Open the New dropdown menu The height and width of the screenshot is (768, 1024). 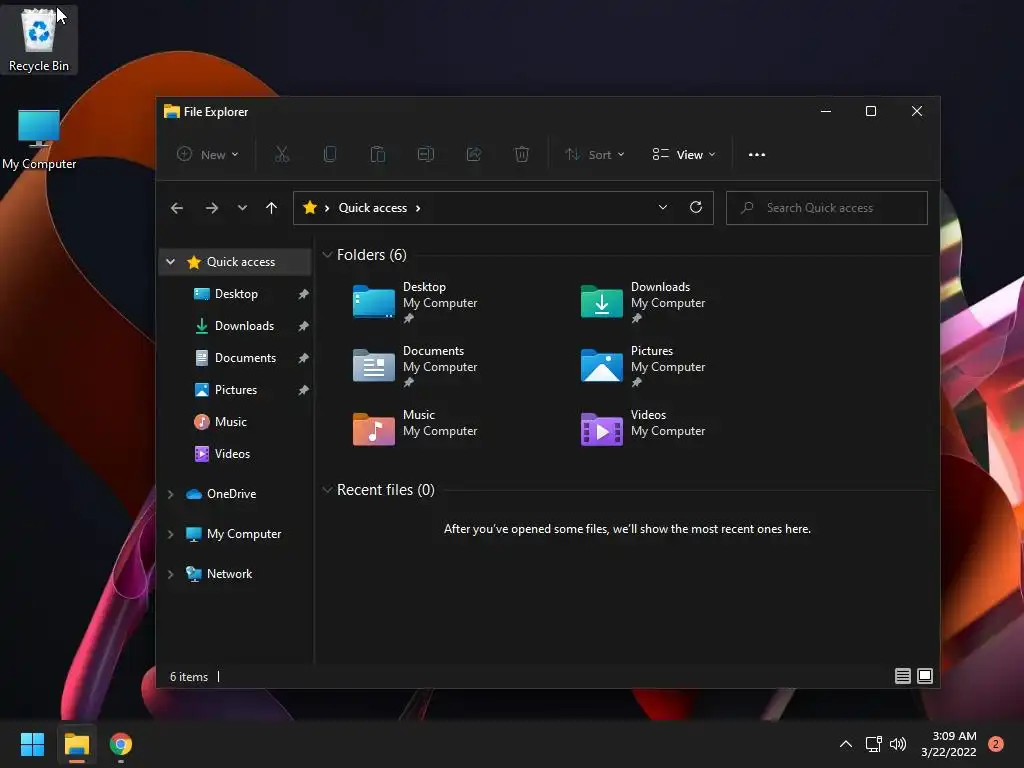208,155
